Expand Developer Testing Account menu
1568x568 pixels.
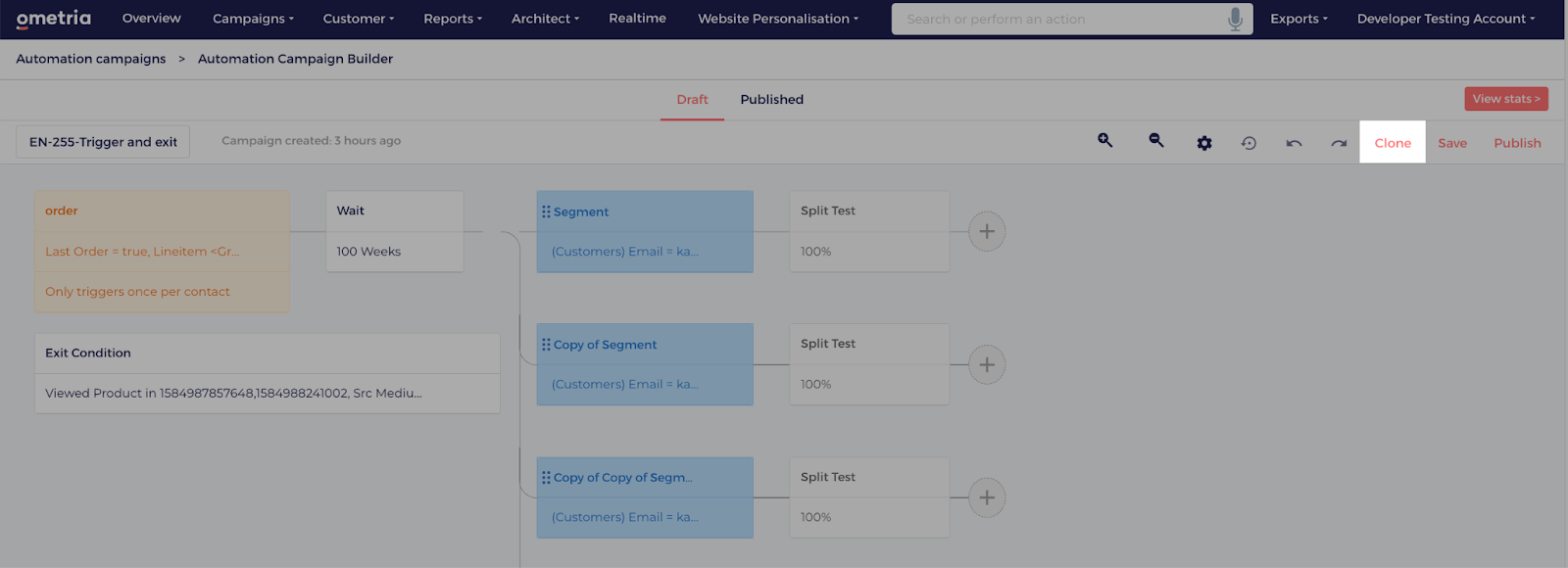(1445, 19)
